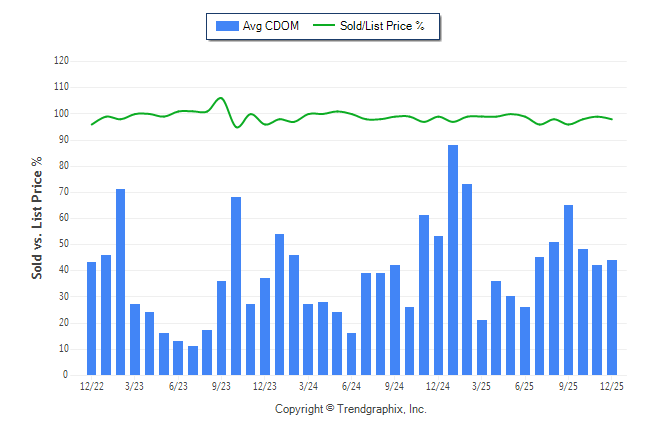Click the 3/24 x-axis label
646x434 pixels.
(x=308, y=386)
